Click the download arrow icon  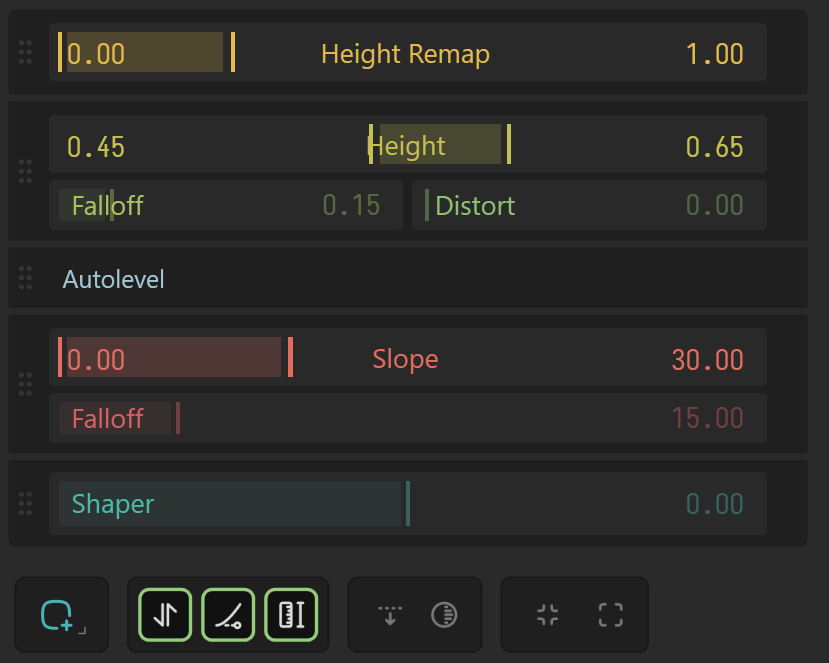click(x=389, y=614)
